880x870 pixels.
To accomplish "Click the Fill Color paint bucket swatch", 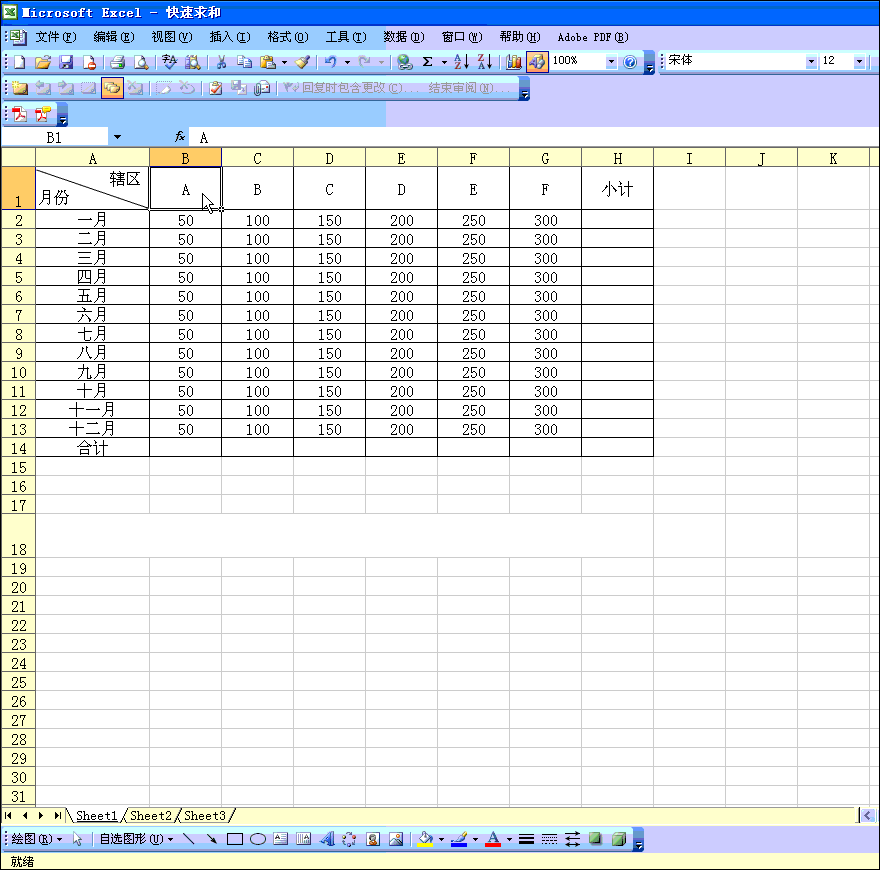I will point(425,839).
